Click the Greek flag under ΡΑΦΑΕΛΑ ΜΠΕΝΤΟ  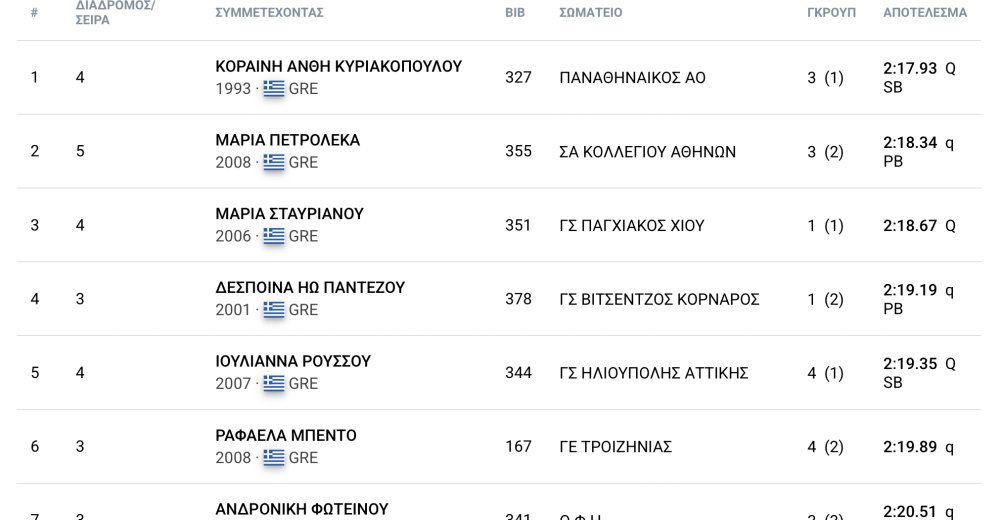(274, 457)
